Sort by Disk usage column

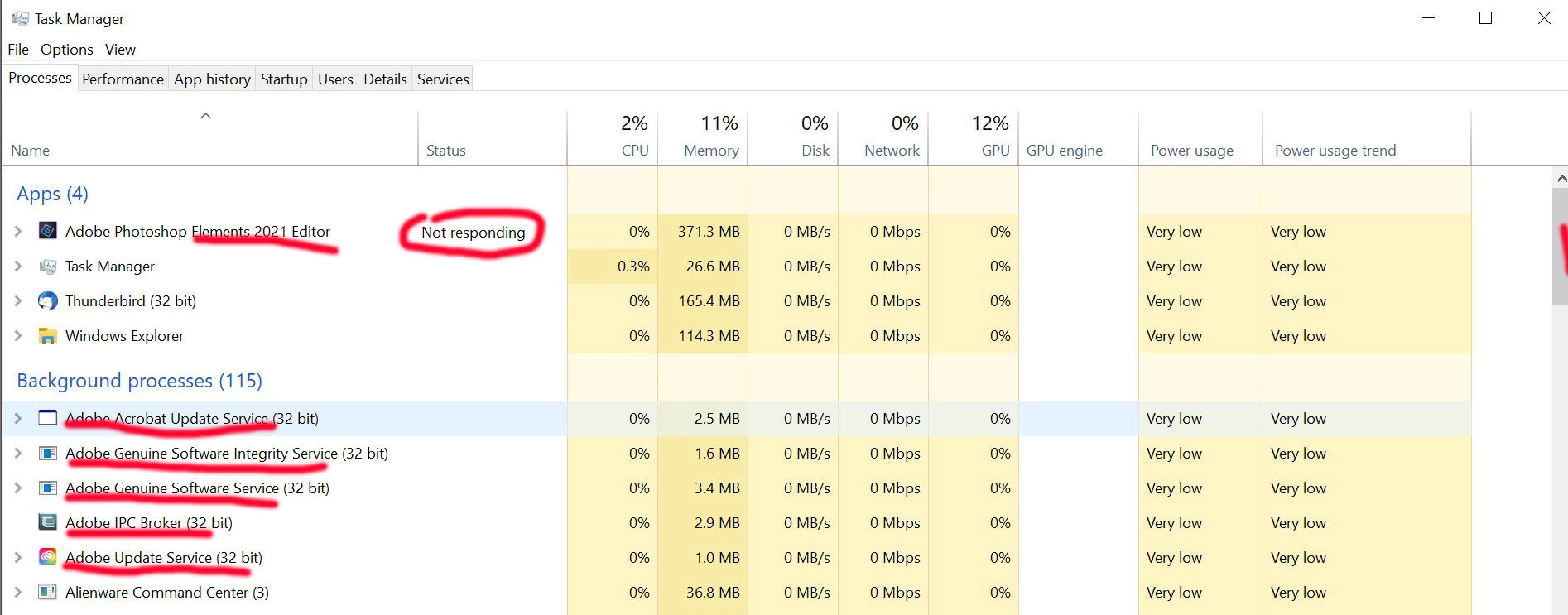[x=793, y=137]
